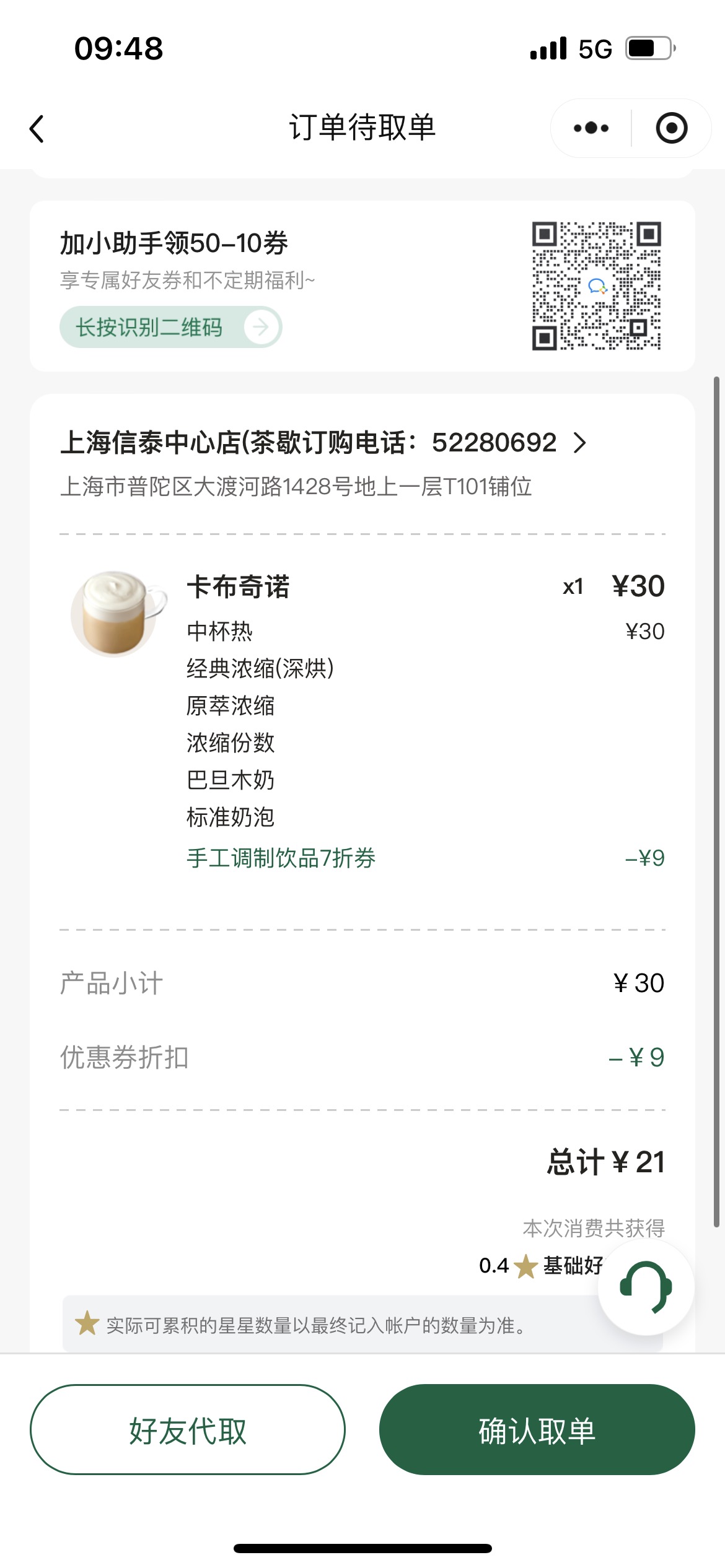This screenshot has height=1568, width=725.
Task: Confirm pickup with 确认取单 button
Action: pos(537,1429)
